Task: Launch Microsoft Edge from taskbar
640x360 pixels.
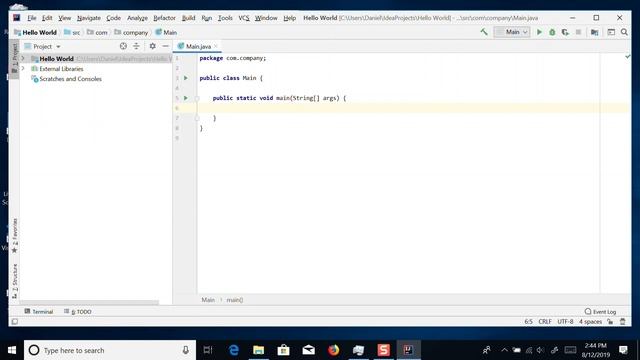Action: [x=233, y=350]
